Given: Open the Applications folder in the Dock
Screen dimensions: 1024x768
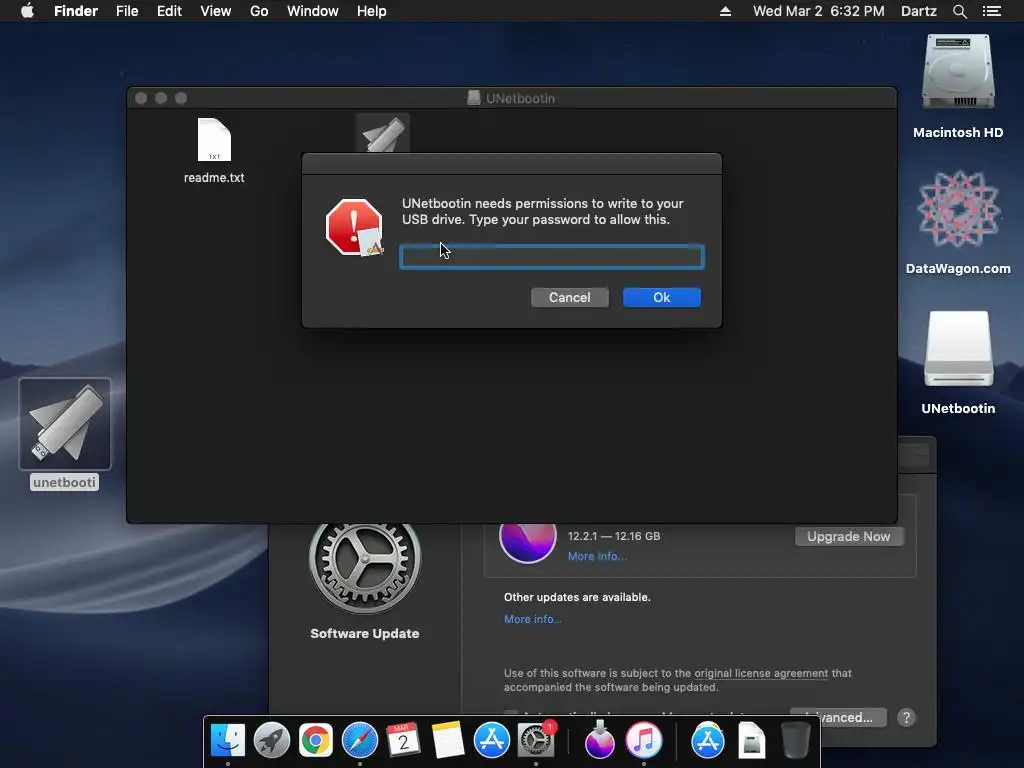Looking at the screenshot, I should [x=707, y=741].
